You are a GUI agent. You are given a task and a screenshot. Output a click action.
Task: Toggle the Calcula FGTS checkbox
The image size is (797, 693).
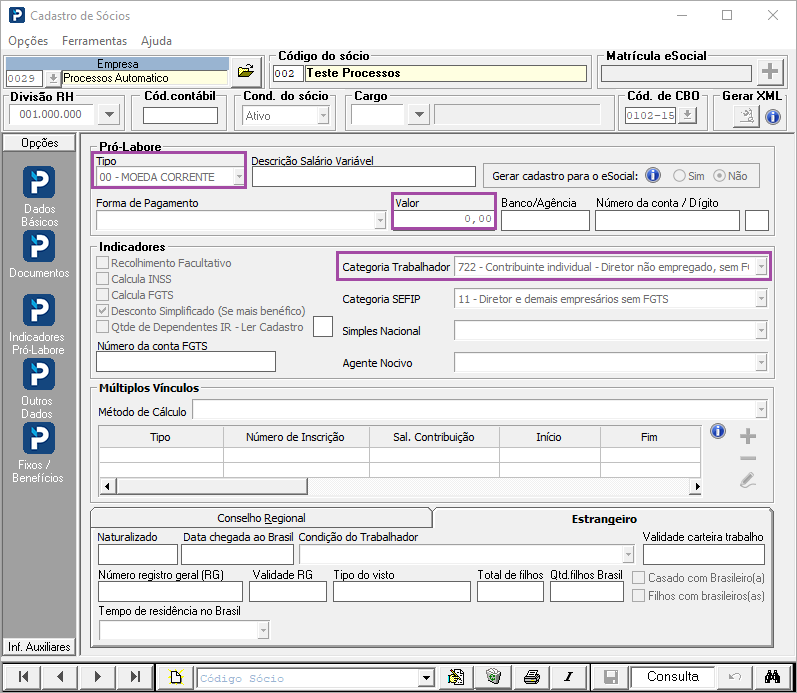click(x=103, y=295)
